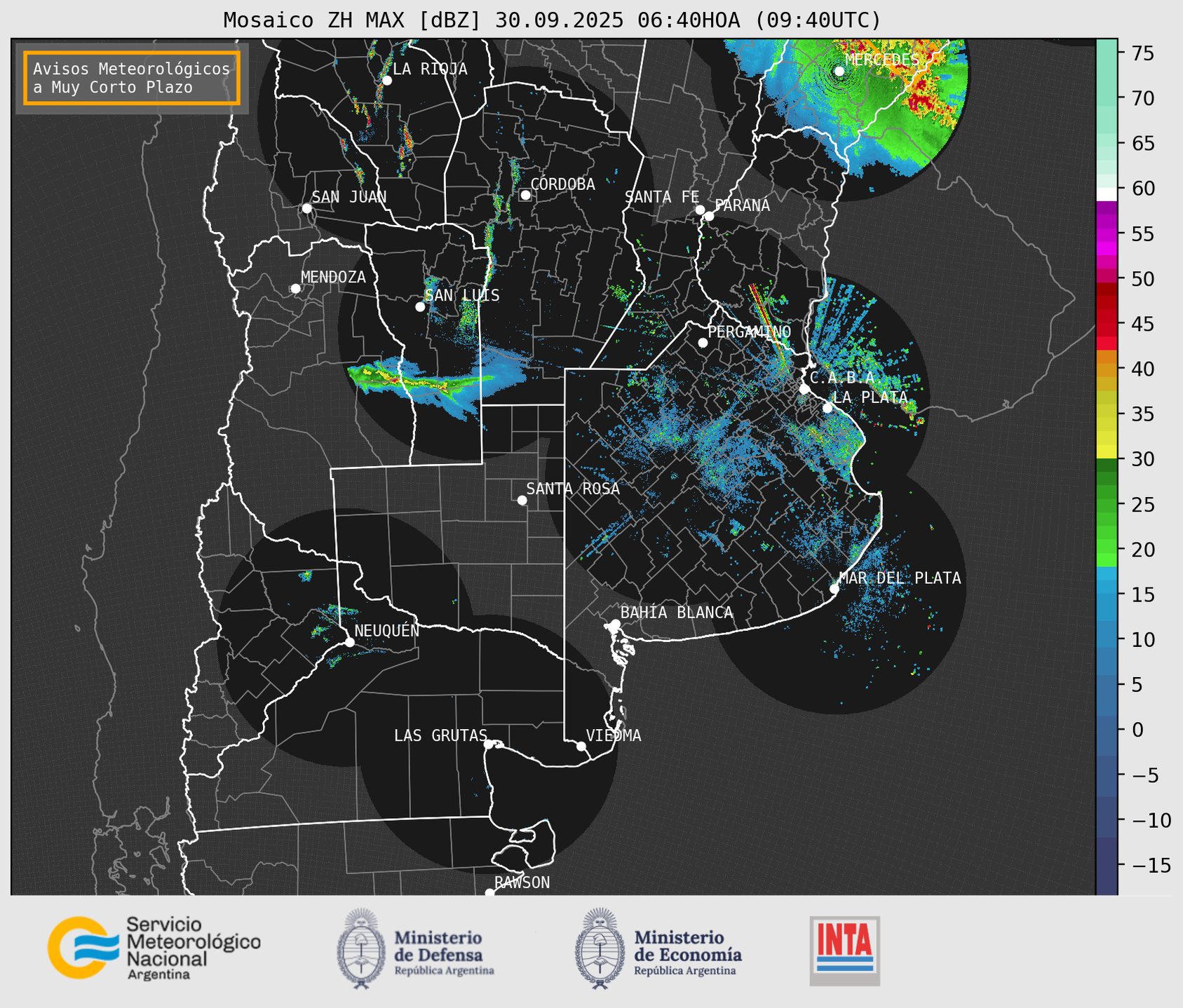The height and width of the screenshot is (1008, 1183).
Task: Click the Viedma city marker dot
Action: pos(581,746)
